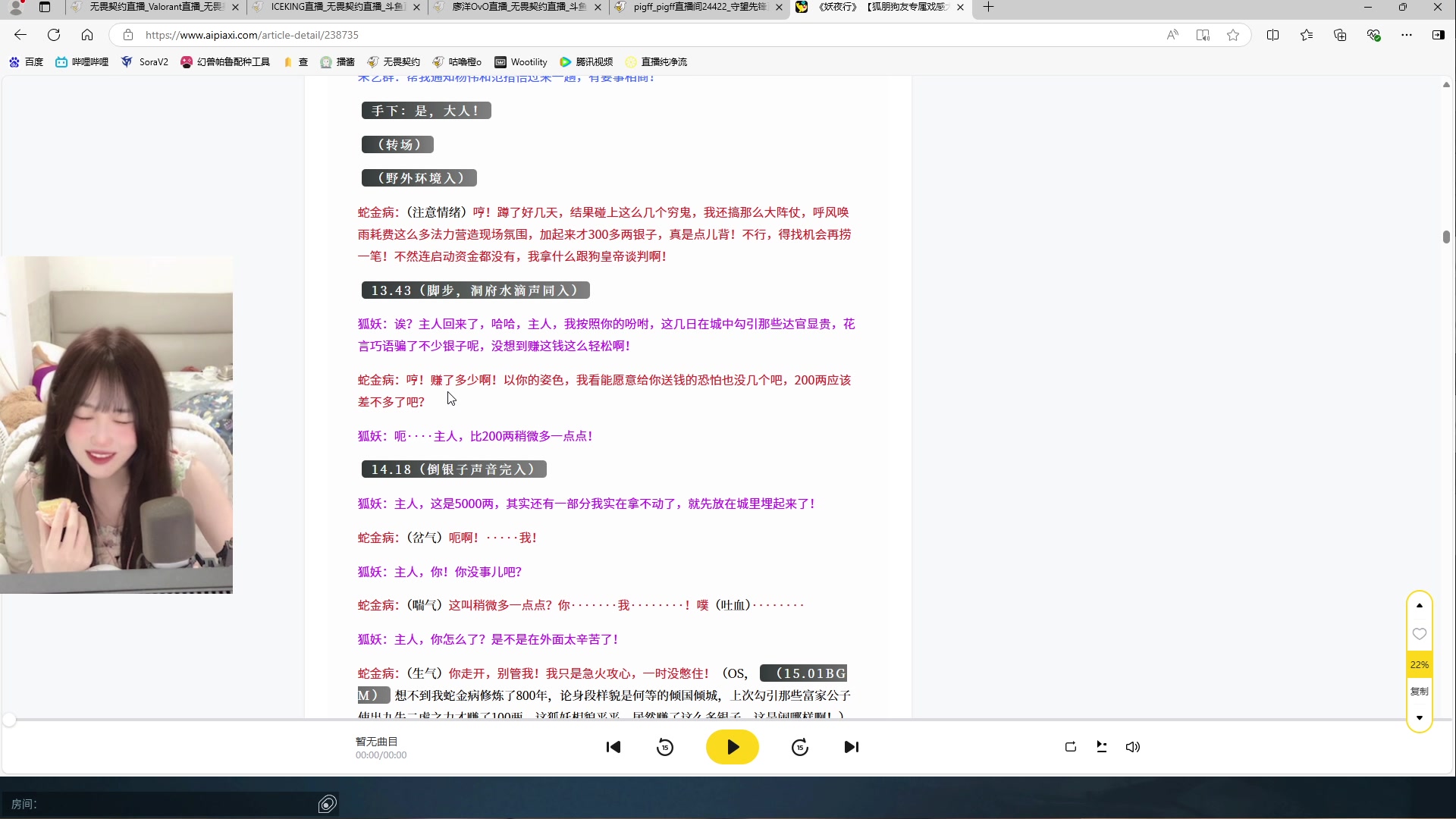Skip to the next track
Viewport: 1456px width, 819px height.
pyautogui.click(x=852, y=747)
